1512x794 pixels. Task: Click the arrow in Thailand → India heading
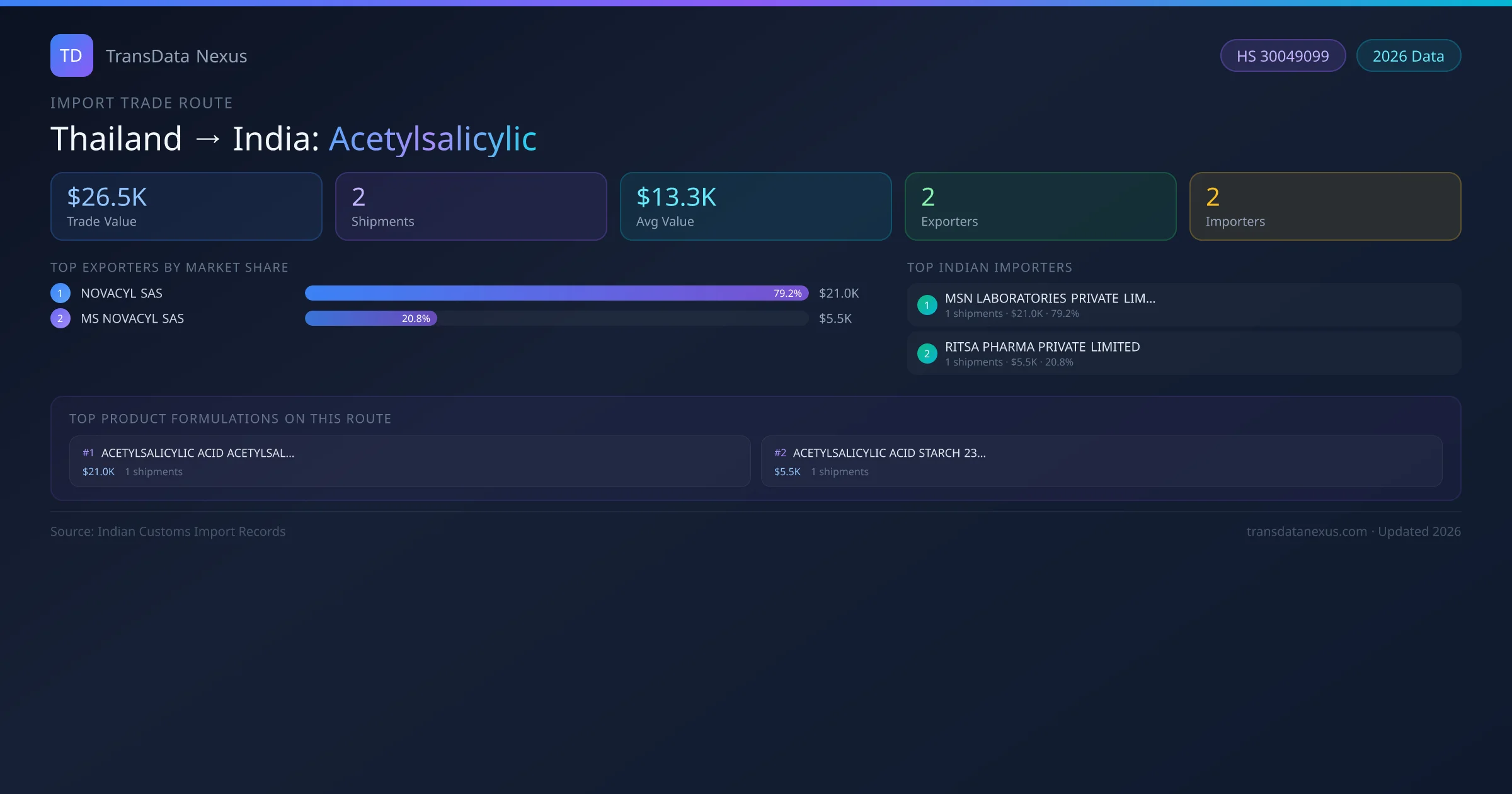click(208, 139)
